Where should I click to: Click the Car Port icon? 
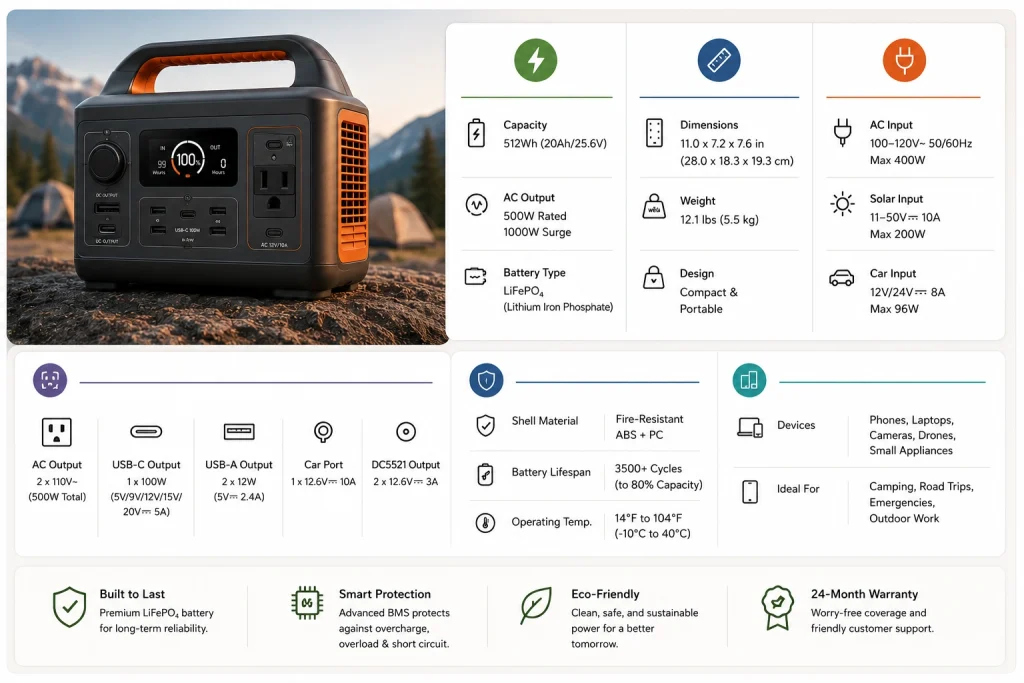click(323, 432)
